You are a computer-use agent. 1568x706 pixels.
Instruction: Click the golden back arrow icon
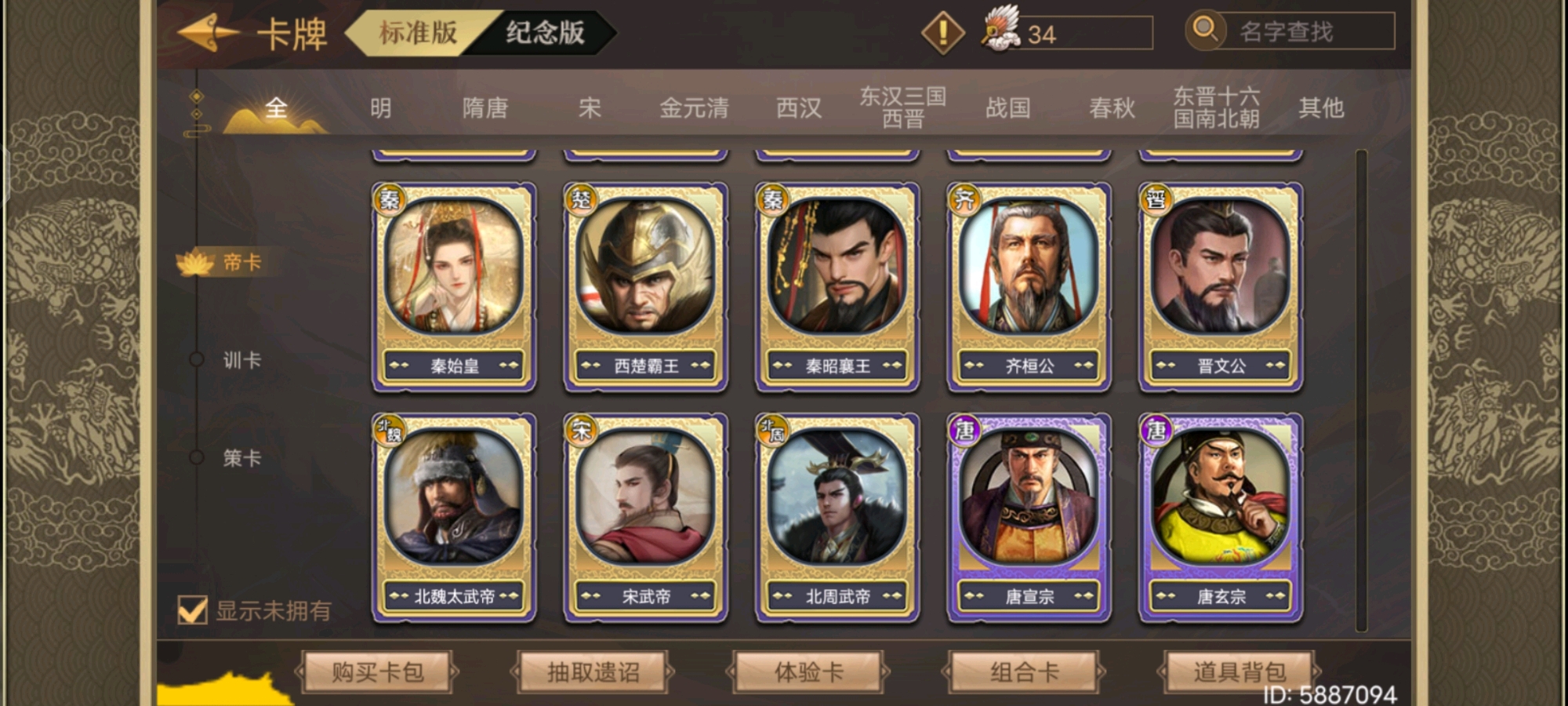click(x=209, y=32)
